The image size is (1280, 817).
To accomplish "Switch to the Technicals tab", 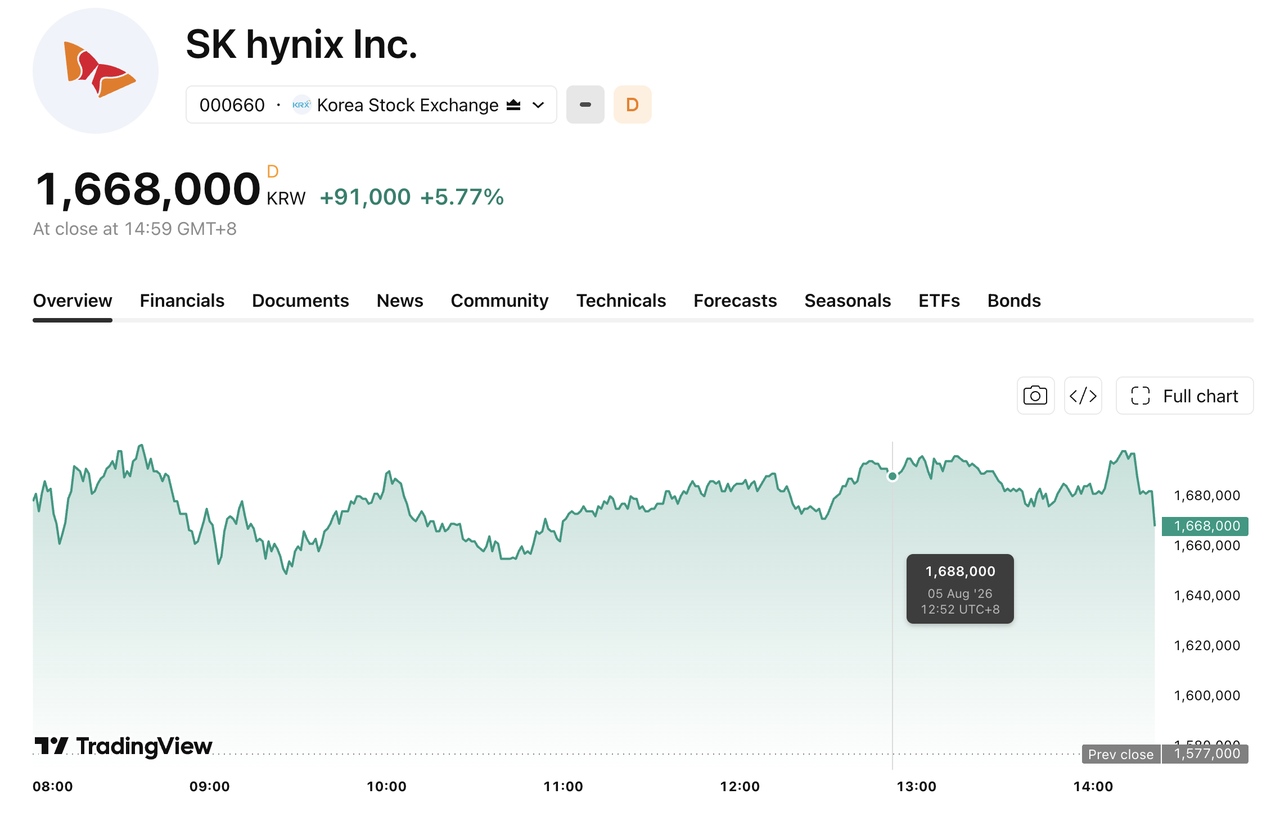I will coord(621,301).
